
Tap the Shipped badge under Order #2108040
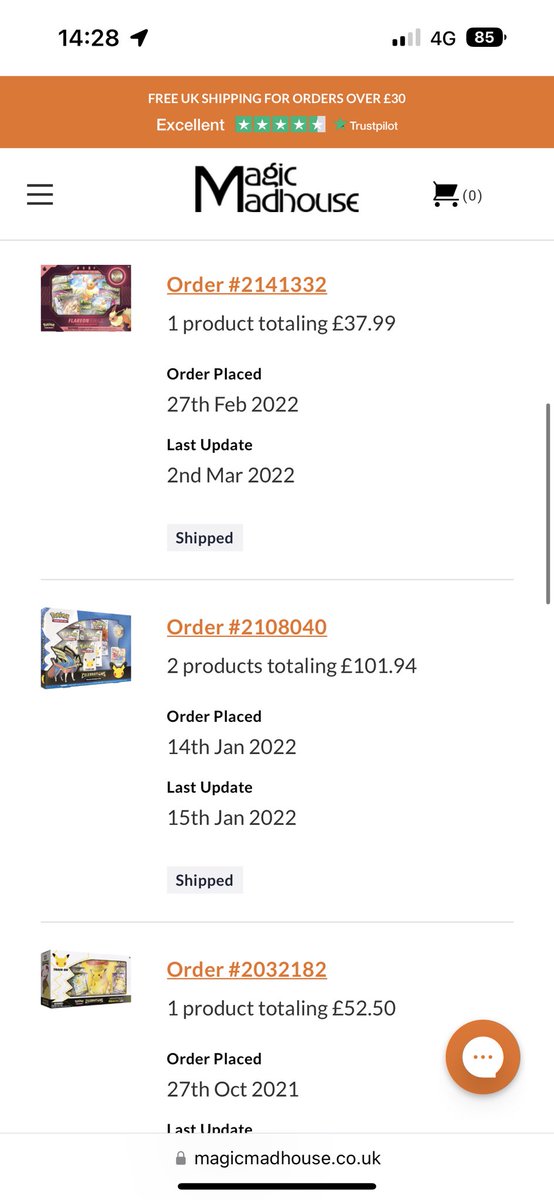pos(204,881)
